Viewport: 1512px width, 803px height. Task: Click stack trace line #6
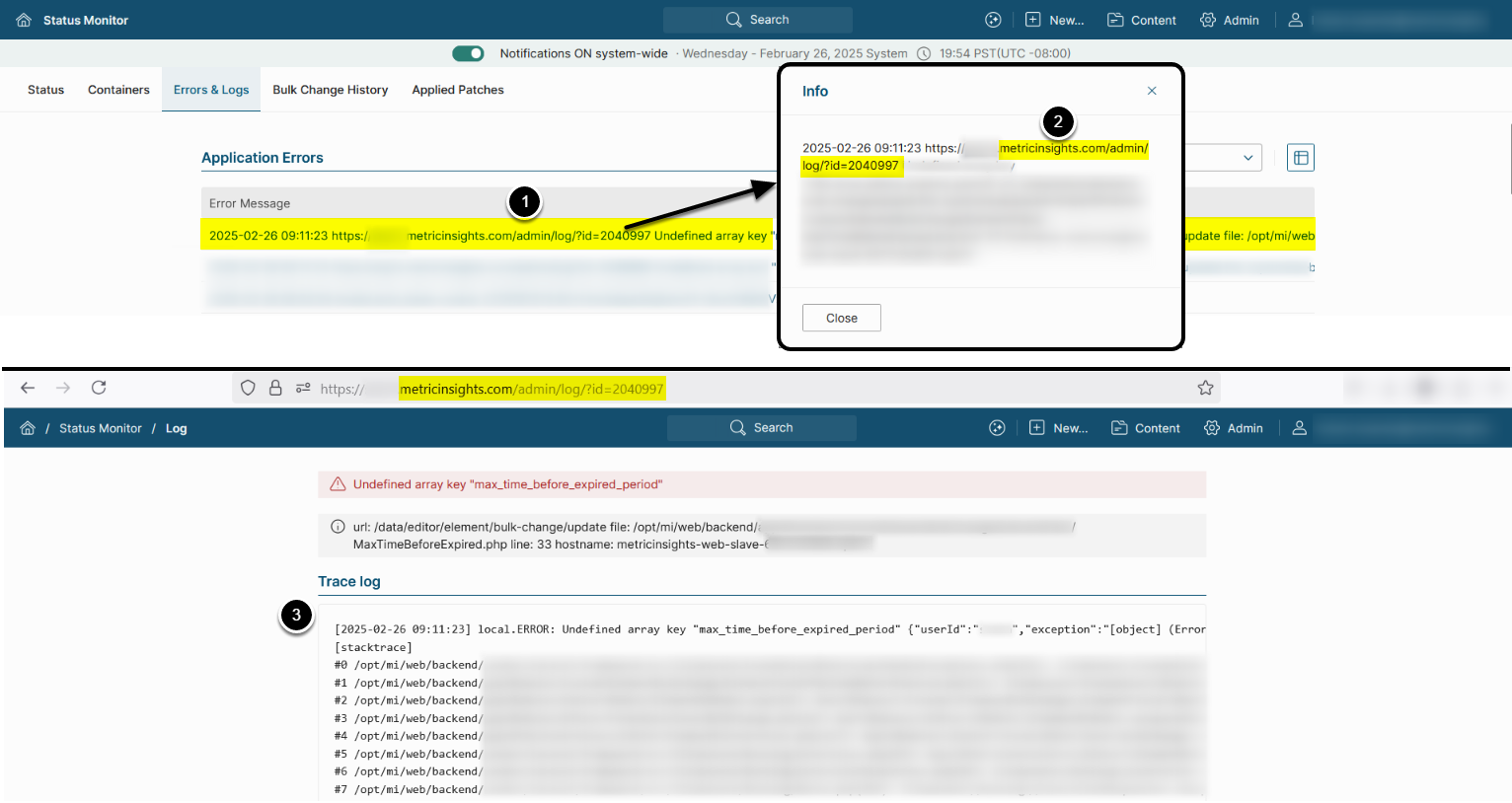coord(770,771)
